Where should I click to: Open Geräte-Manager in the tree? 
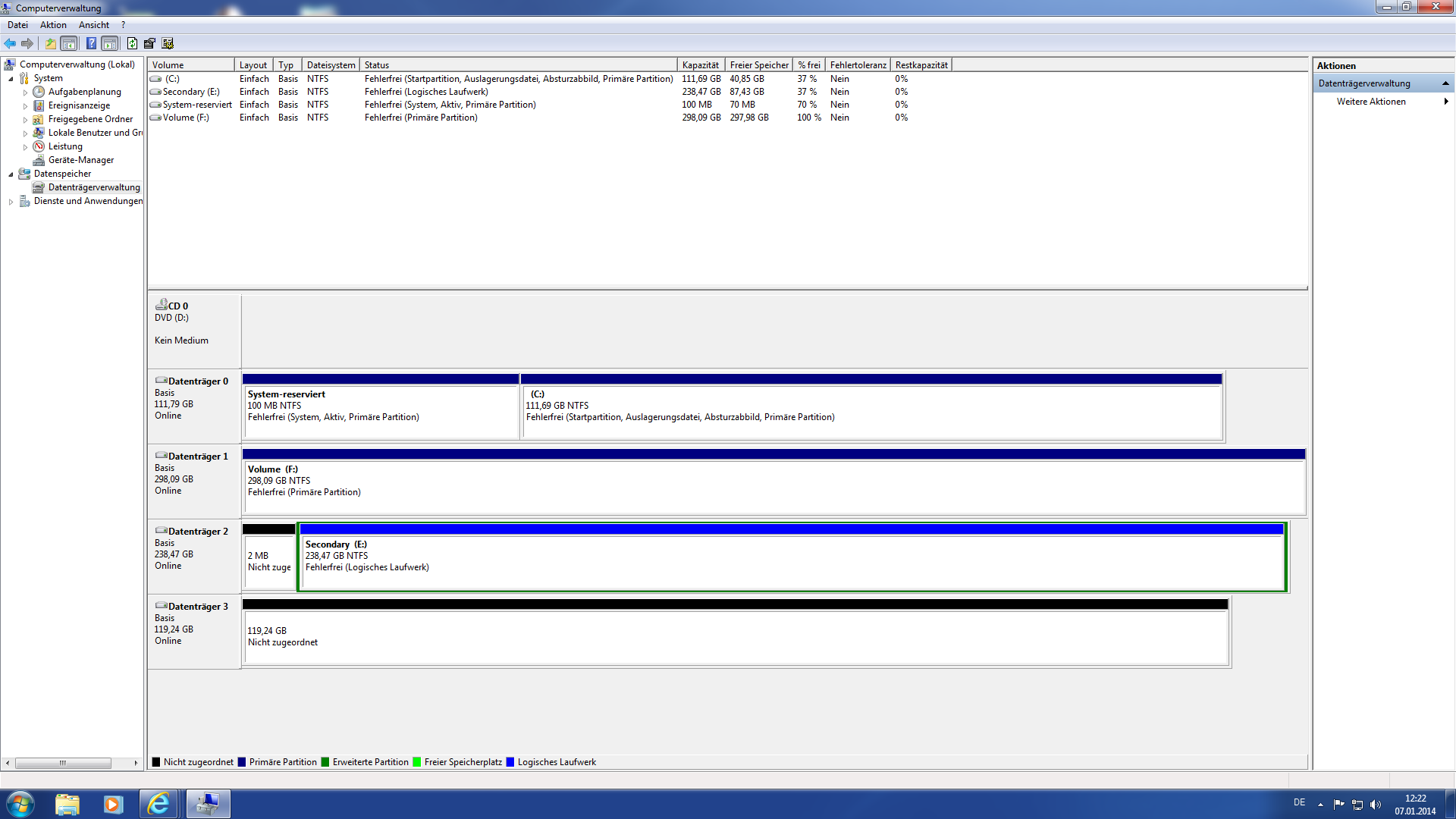click(80, 160)
